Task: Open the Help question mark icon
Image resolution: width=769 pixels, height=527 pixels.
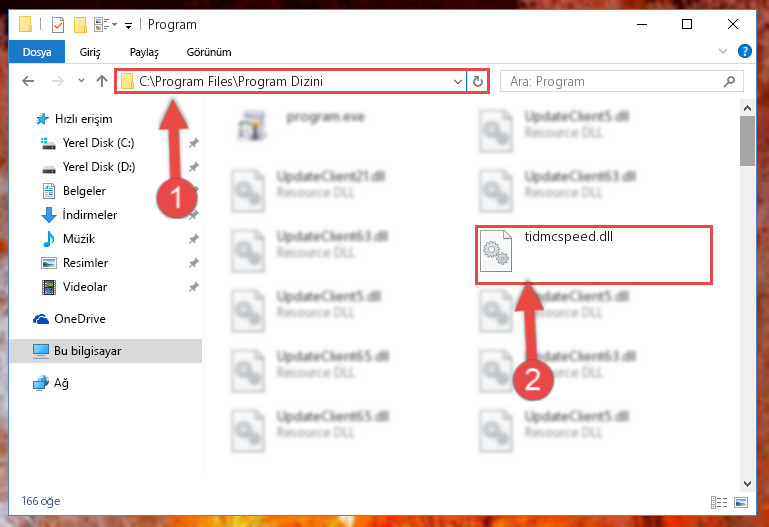Action: pos(744,51)
